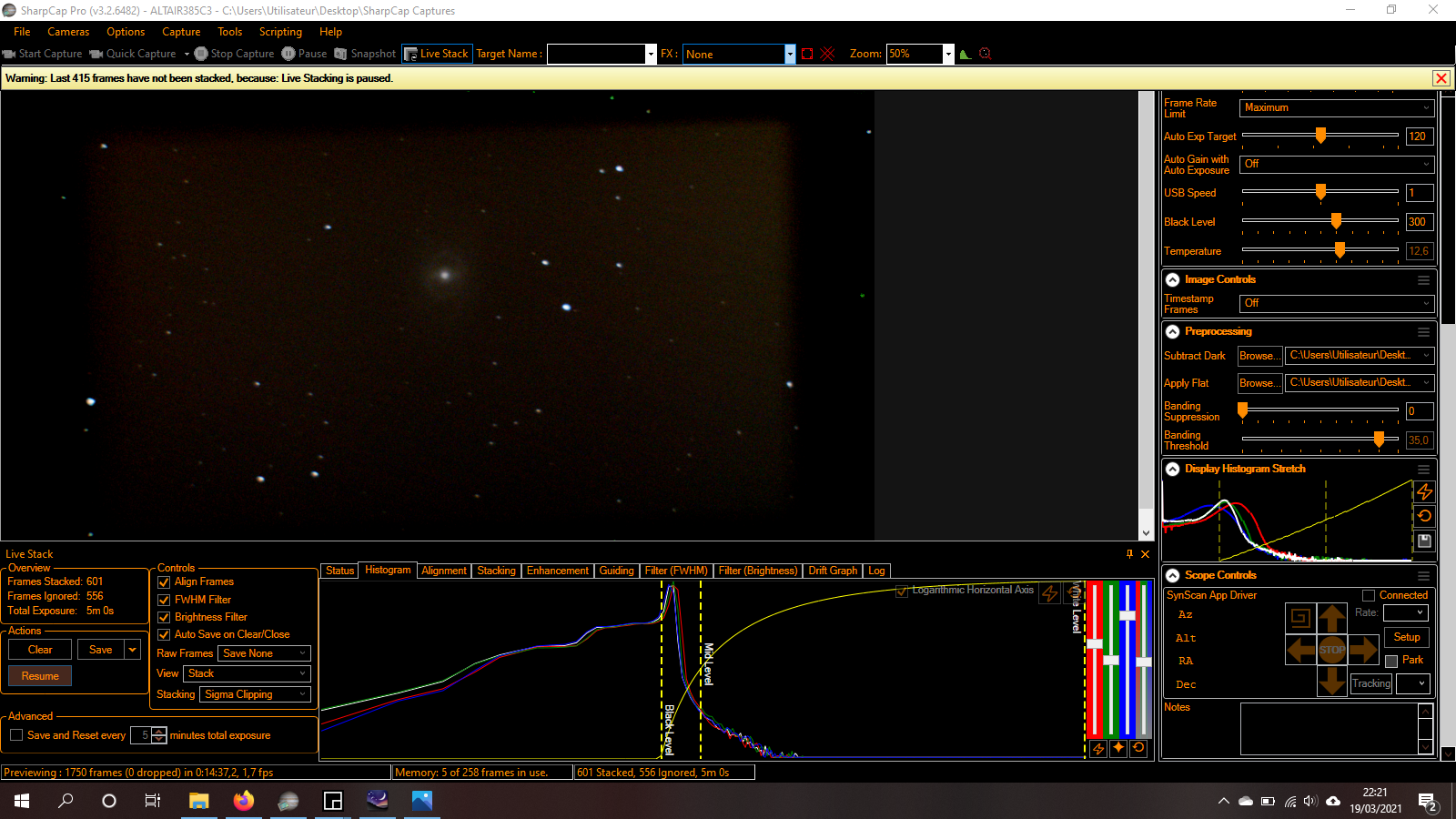Click the pin icon on Live Stack panel
This screenshot has width=1456, height=819.
tap(1130, 554)
